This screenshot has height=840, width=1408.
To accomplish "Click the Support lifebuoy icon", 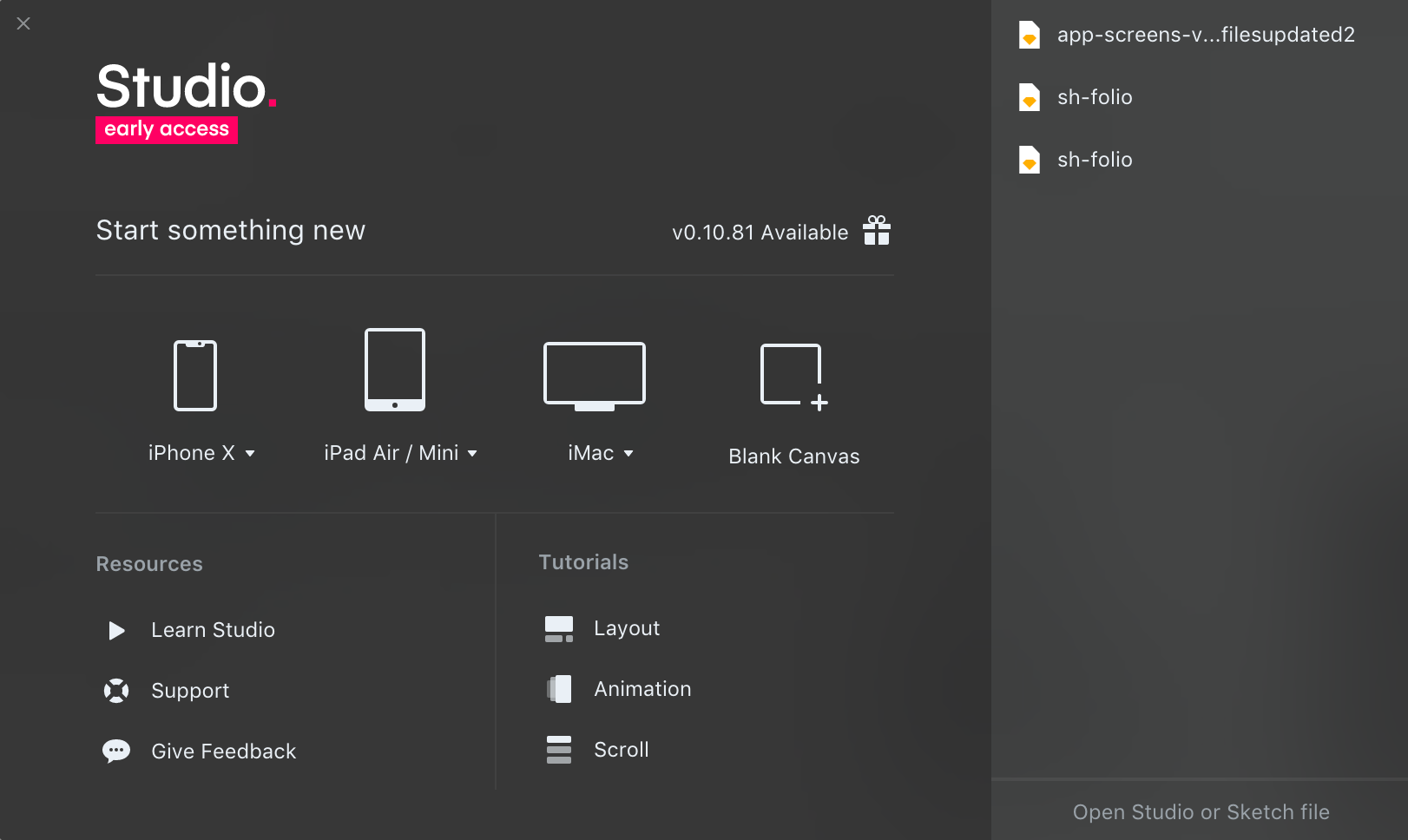I will pyautogui.click(x=116, y=691).
